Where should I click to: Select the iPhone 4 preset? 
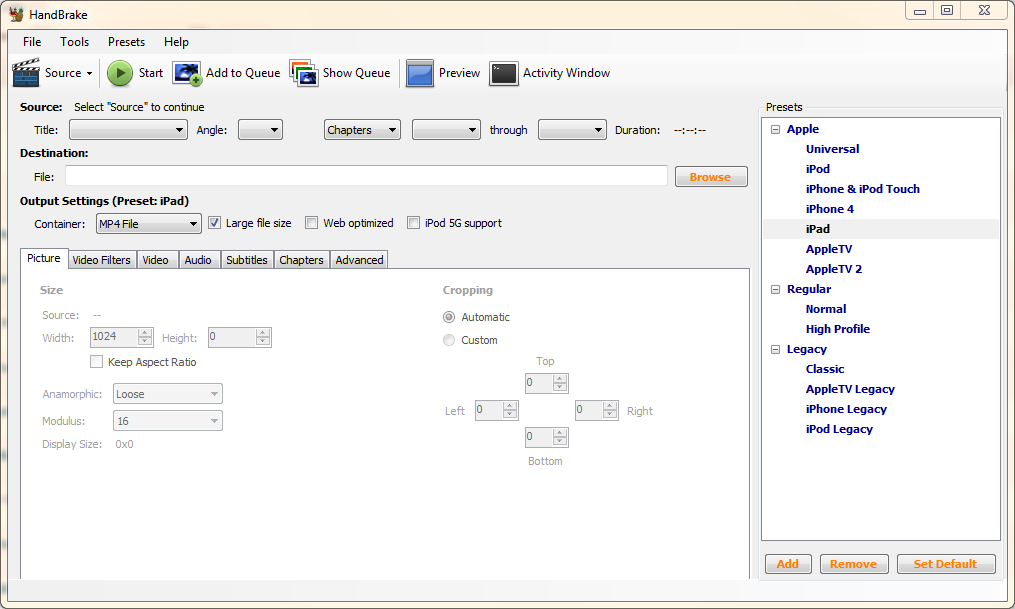tap(829, 209)
